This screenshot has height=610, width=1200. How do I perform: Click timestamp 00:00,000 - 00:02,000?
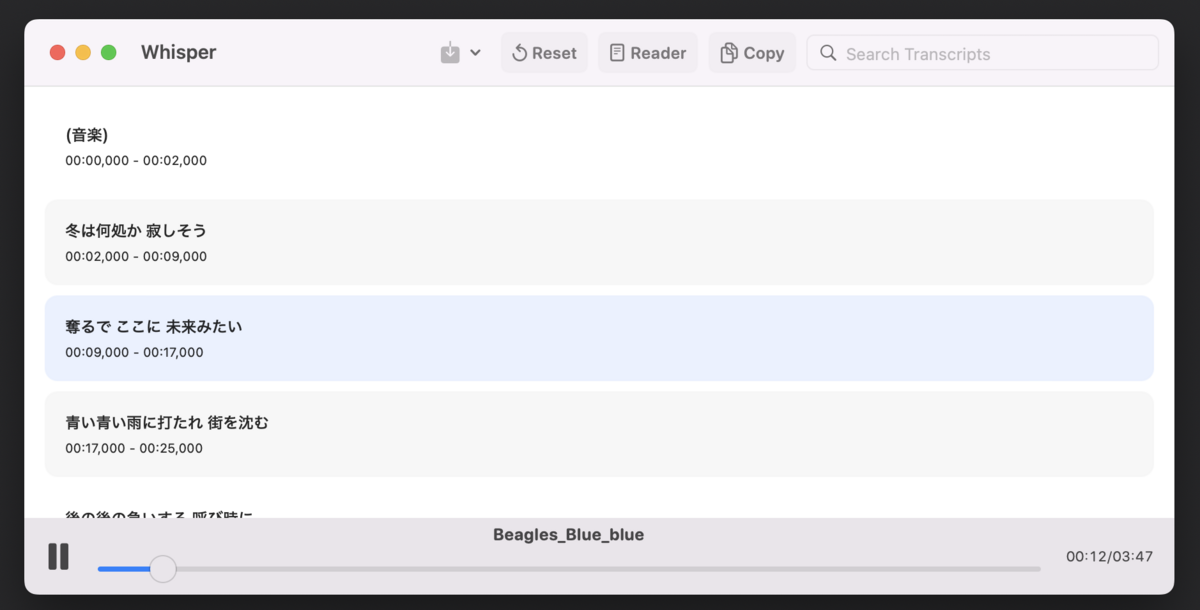(136, 160)
